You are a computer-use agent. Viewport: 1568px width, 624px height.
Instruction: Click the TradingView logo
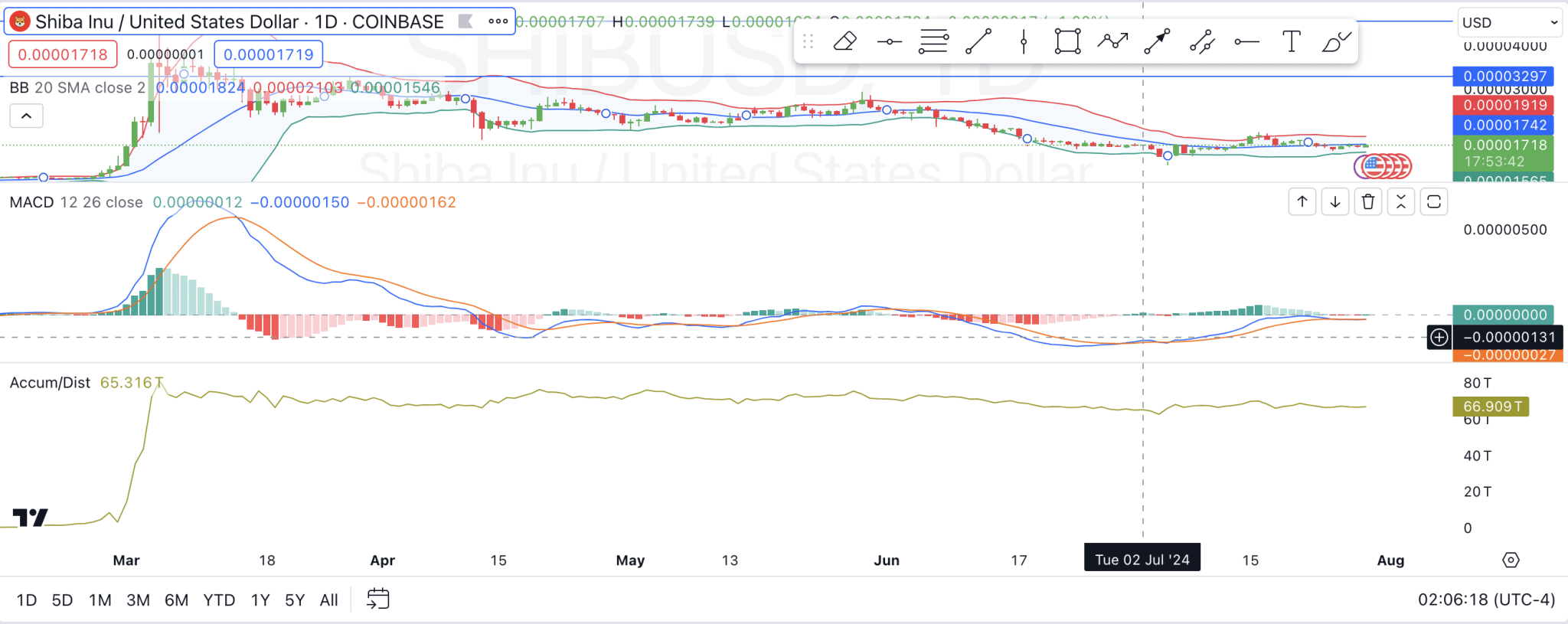[x=31, y=518]
